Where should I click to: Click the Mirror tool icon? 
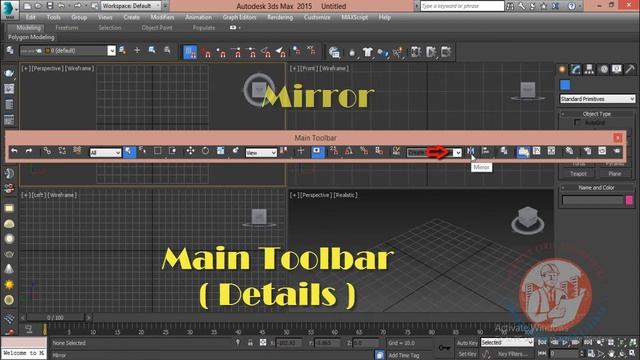tap(471, 151)
